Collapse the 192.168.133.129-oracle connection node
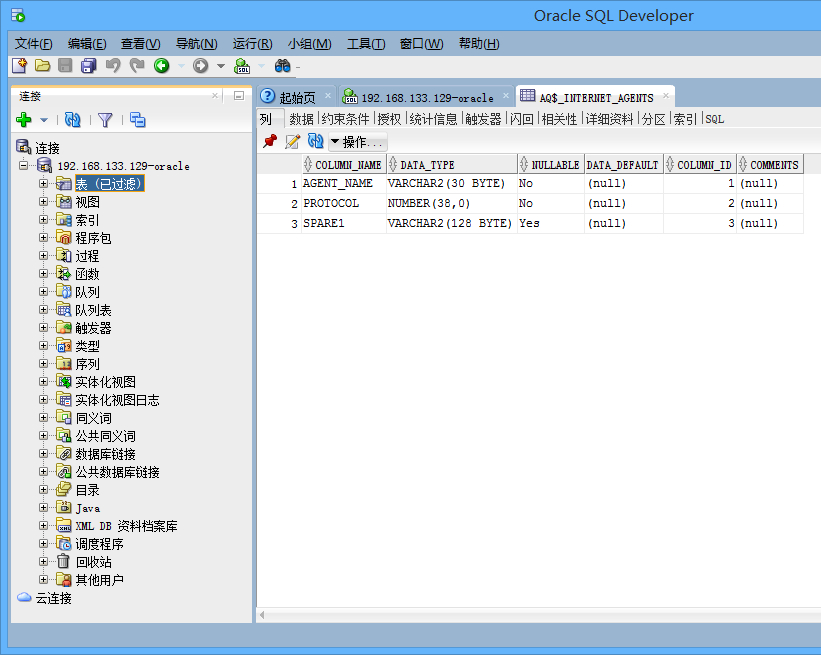 24,165
